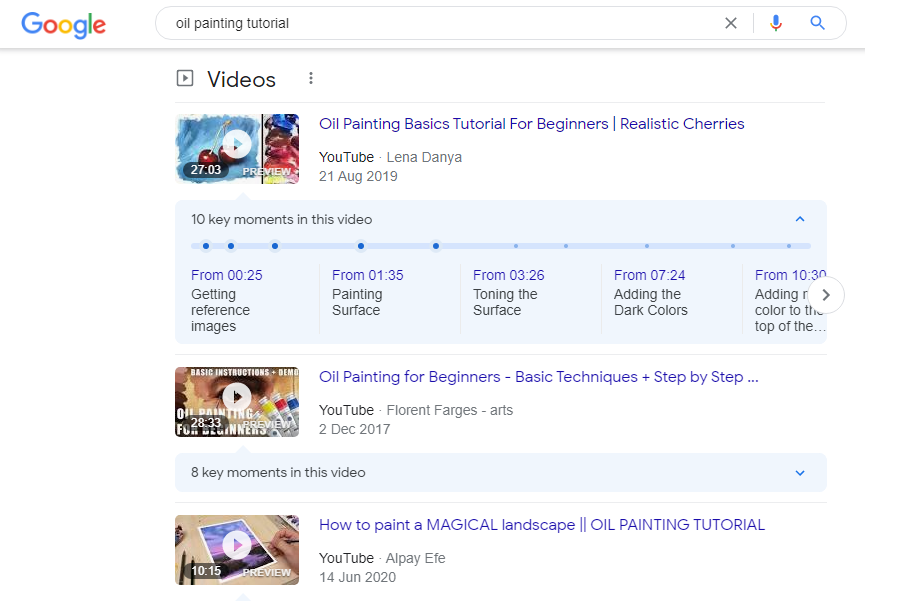Click the Videos section play icon
The width and height of the screenshot is (899, 601).
(x=185, y=77)
